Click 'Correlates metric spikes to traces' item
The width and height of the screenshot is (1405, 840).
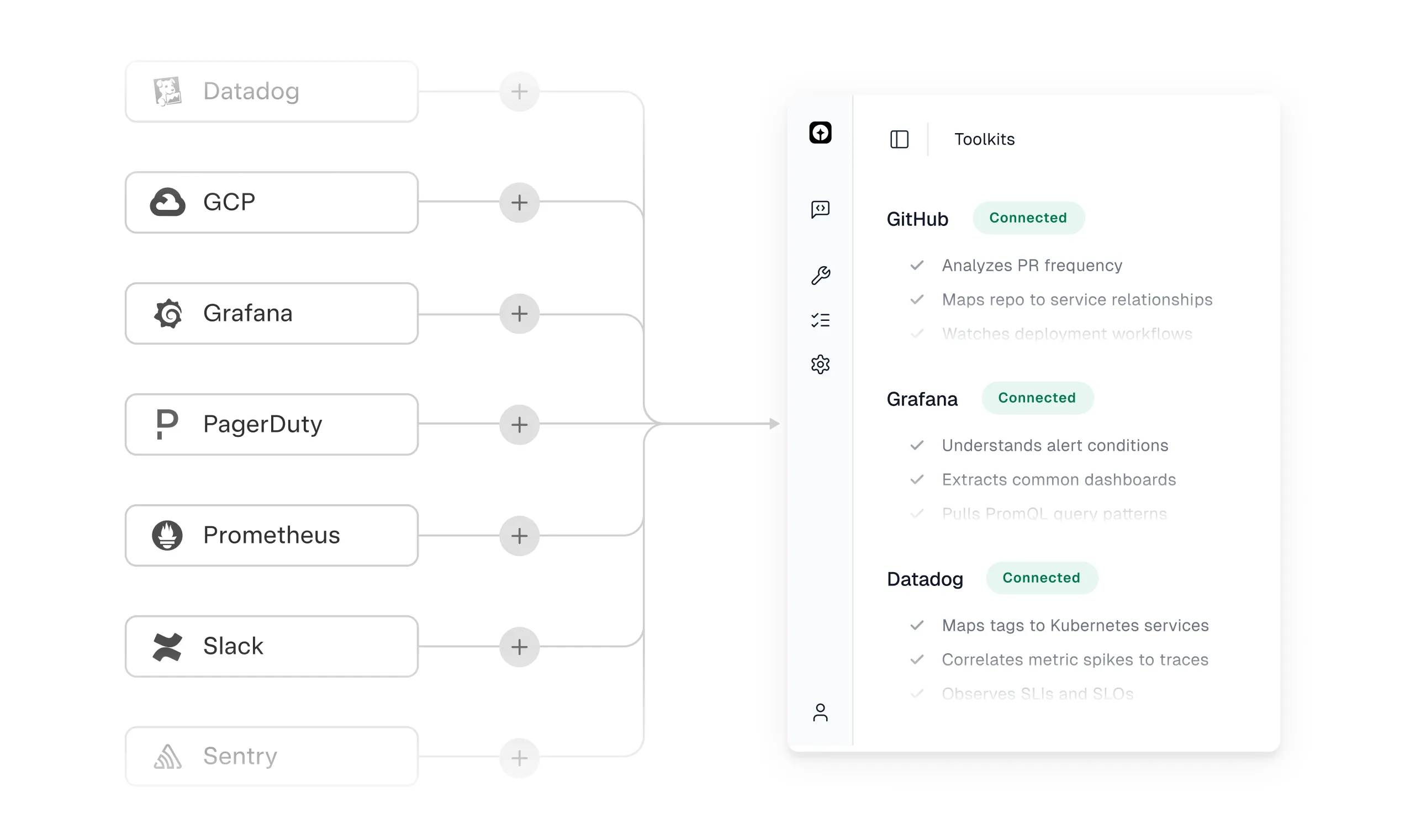(x=1075, y=659)
